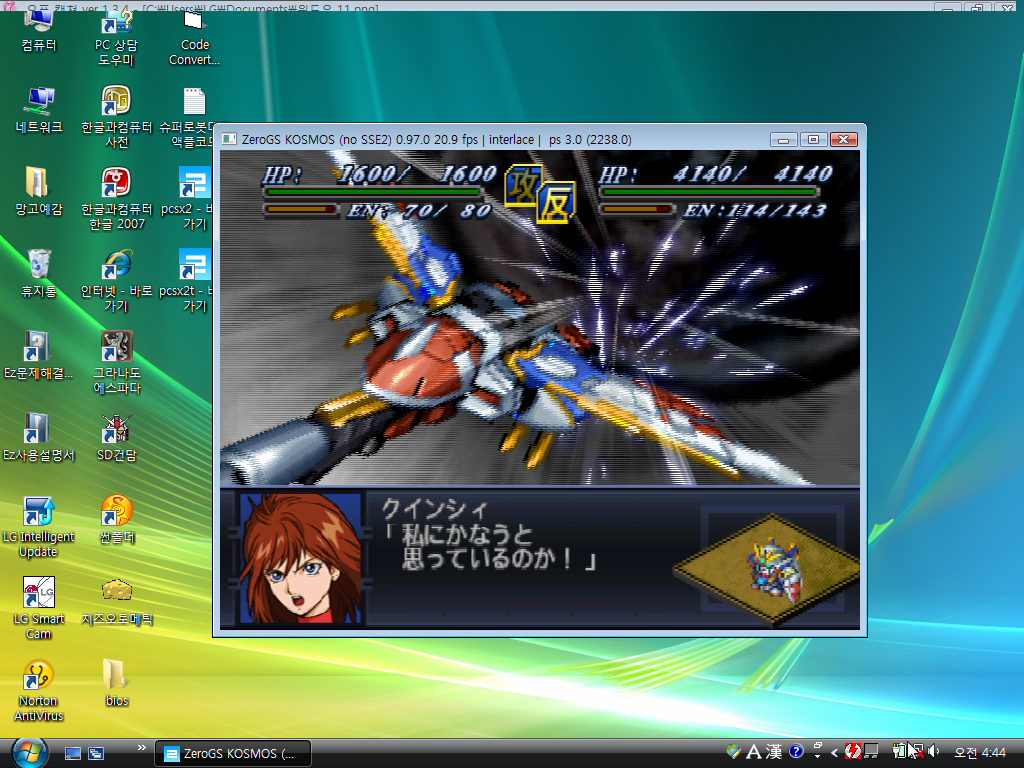The height and width of the screenshot is (768, 1024).
Task: Toggle the IME 'A' input mode indicator
Action: tap(754, 752)
